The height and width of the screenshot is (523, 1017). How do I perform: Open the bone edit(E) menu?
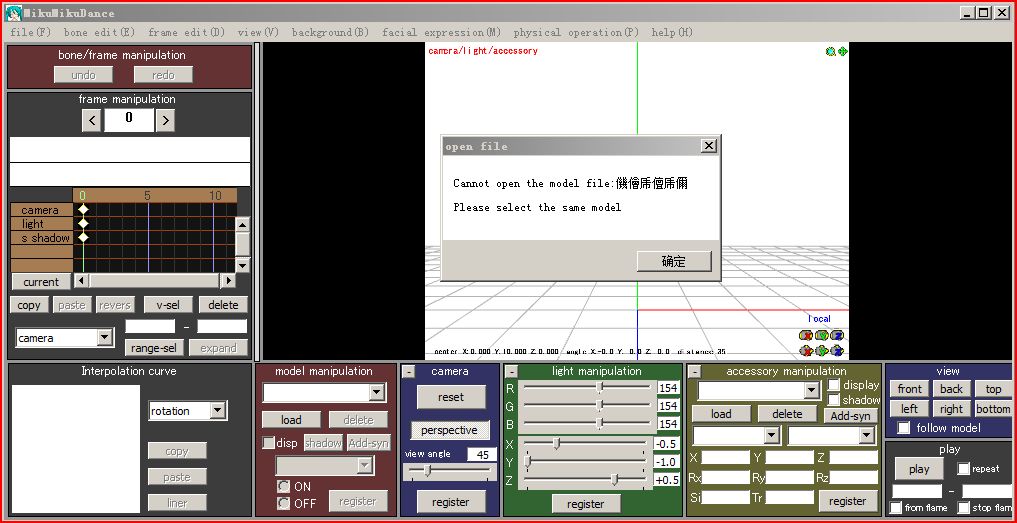click(x=99, y=32)
